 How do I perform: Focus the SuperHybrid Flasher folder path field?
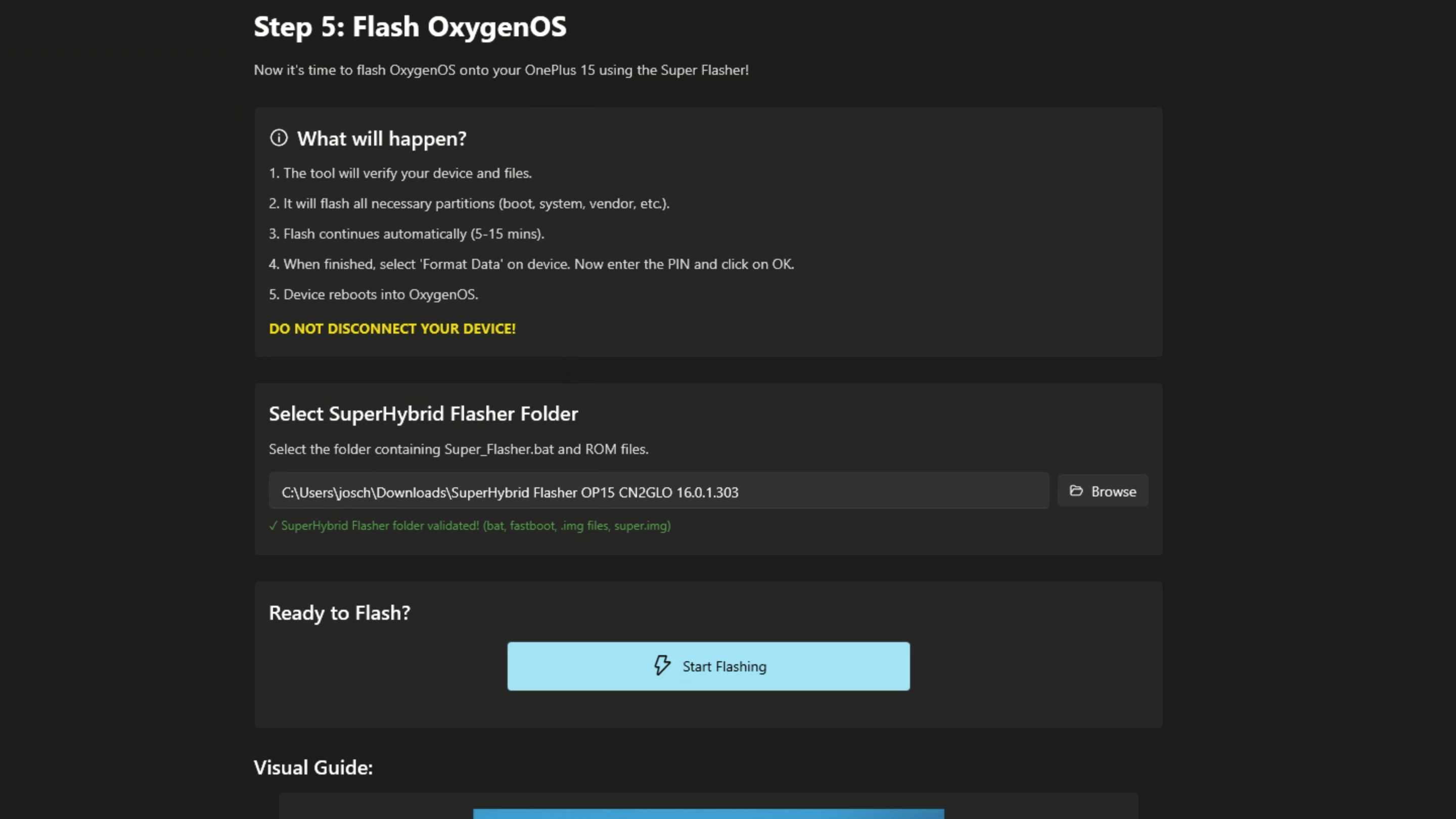(658, 491)
